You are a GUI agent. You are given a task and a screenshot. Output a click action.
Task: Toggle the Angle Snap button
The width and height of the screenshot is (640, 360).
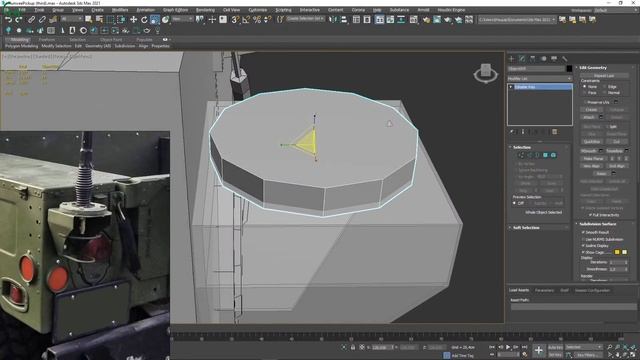tap(246, 20)
